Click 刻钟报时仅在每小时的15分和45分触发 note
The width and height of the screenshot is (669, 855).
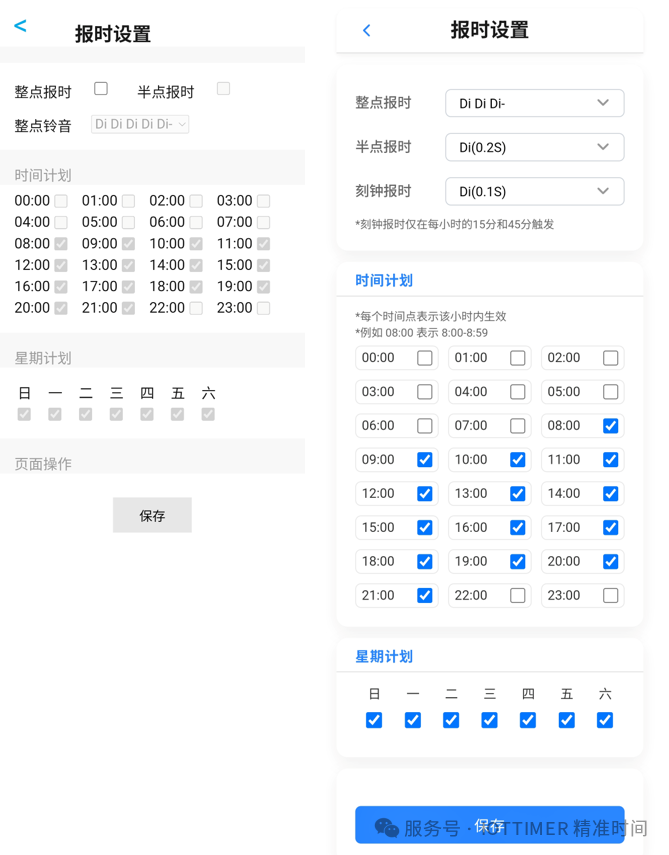point(455,224)
